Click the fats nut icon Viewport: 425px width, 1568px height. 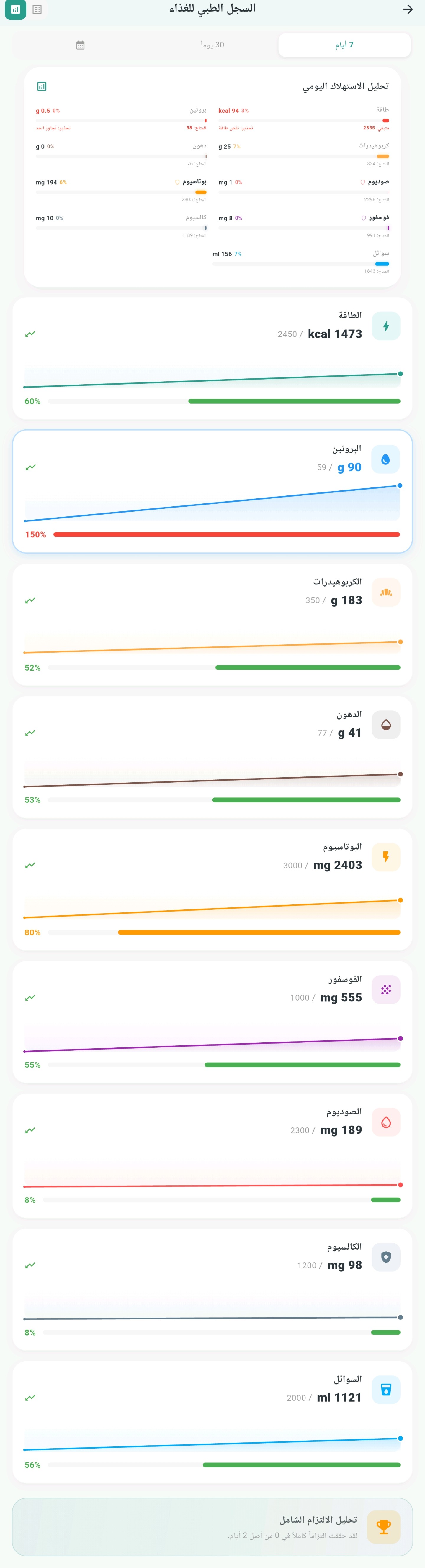pos(386,724)
